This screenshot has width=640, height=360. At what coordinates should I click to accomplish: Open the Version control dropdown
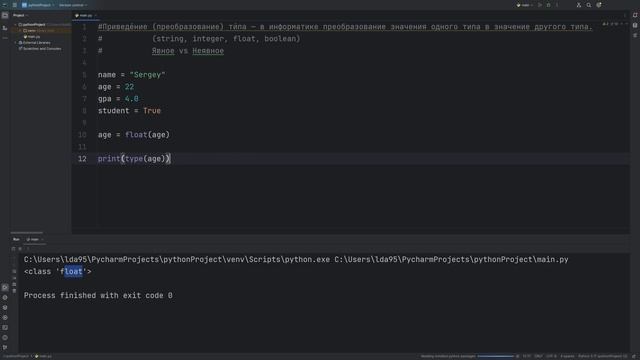pos(73,5)
